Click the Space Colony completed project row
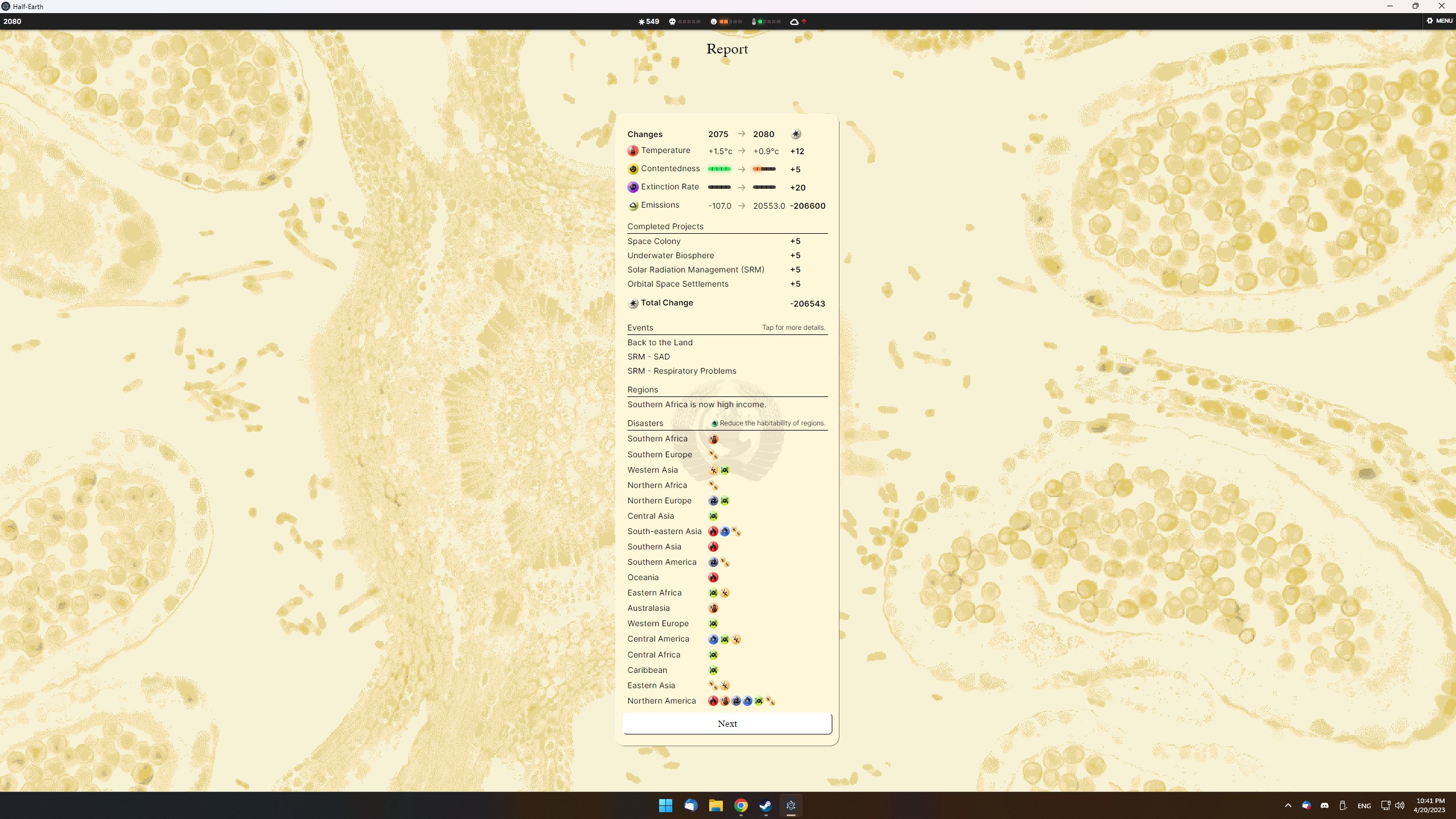 [654, 241]
